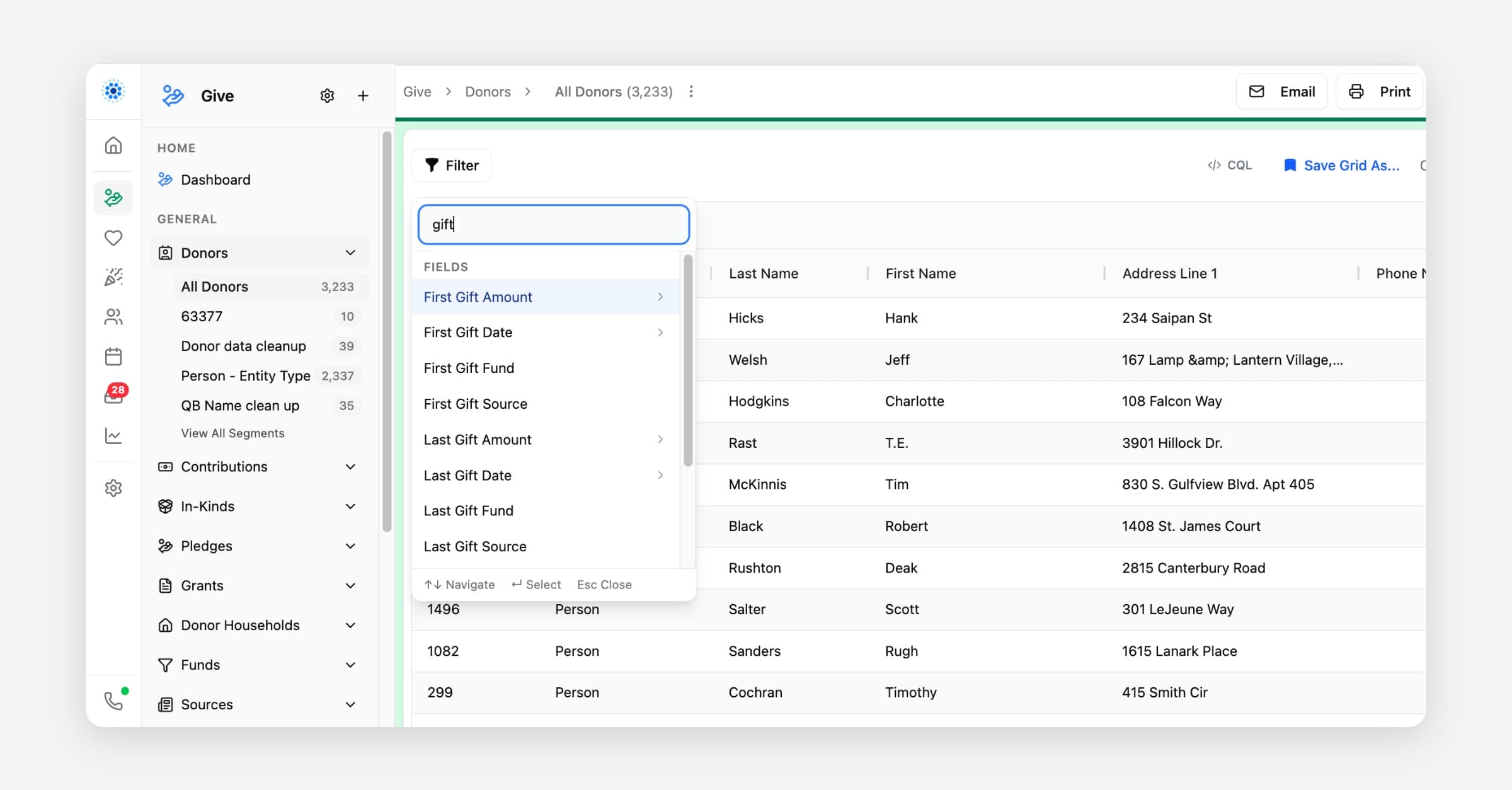Expand the Donor Households section chevron
Viewport: 1512px width, 790px height.
coord(350,626)
